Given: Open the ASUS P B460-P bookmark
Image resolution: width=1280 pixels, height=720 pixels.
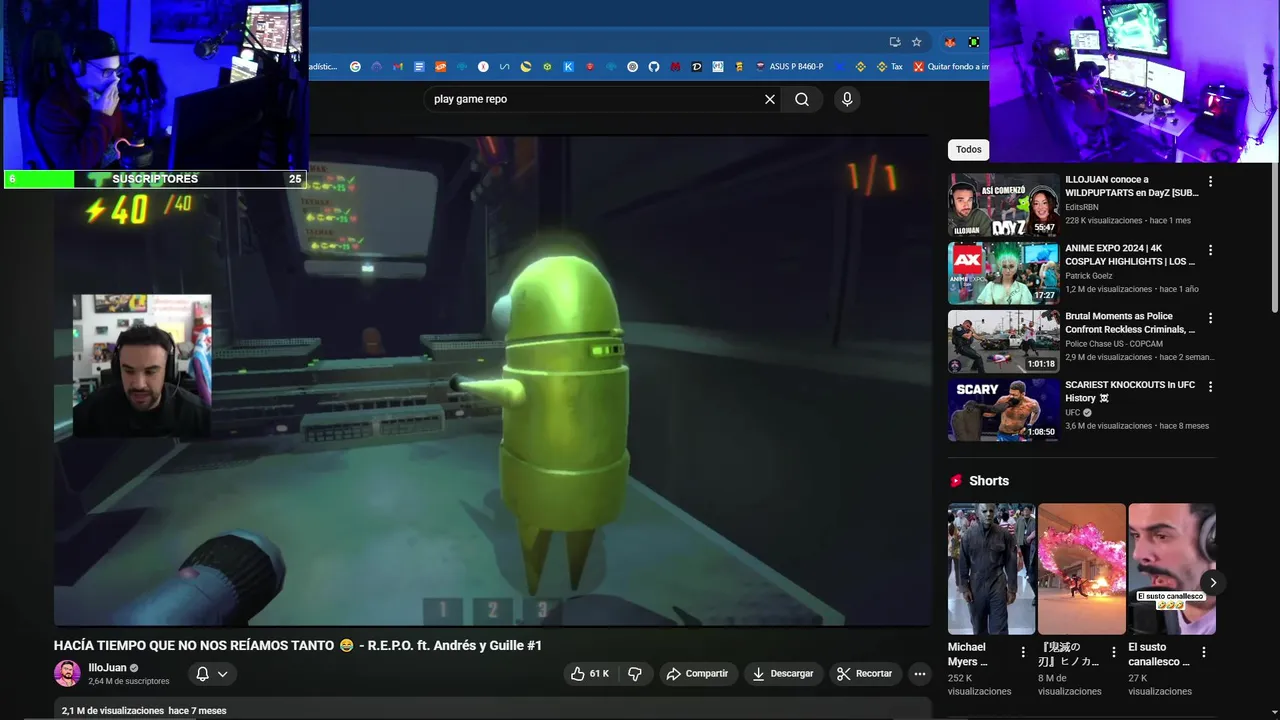Looking at the screenshot, I should (x=789, y=67).
